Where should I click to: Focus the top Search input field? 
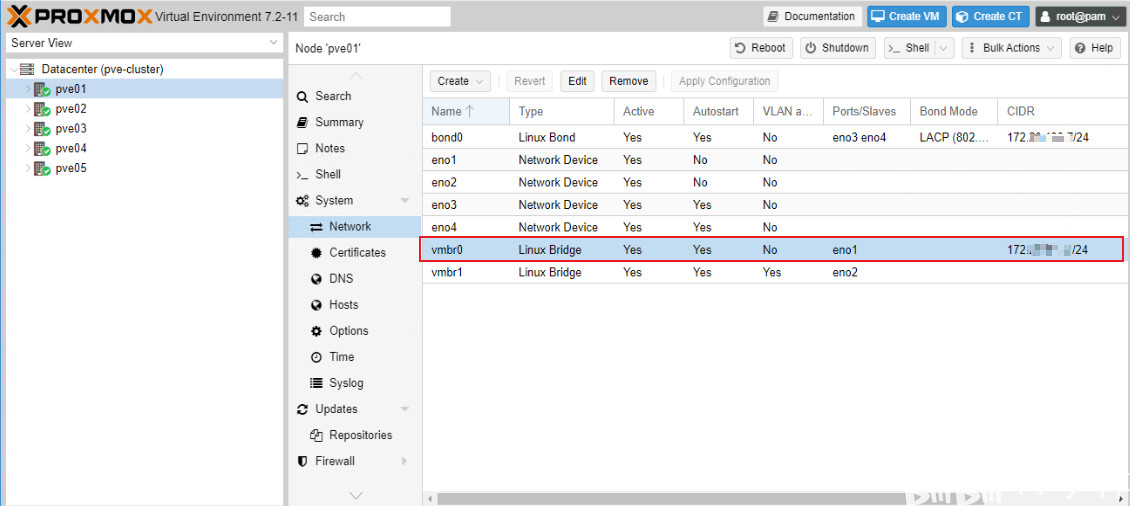(378, 16)
